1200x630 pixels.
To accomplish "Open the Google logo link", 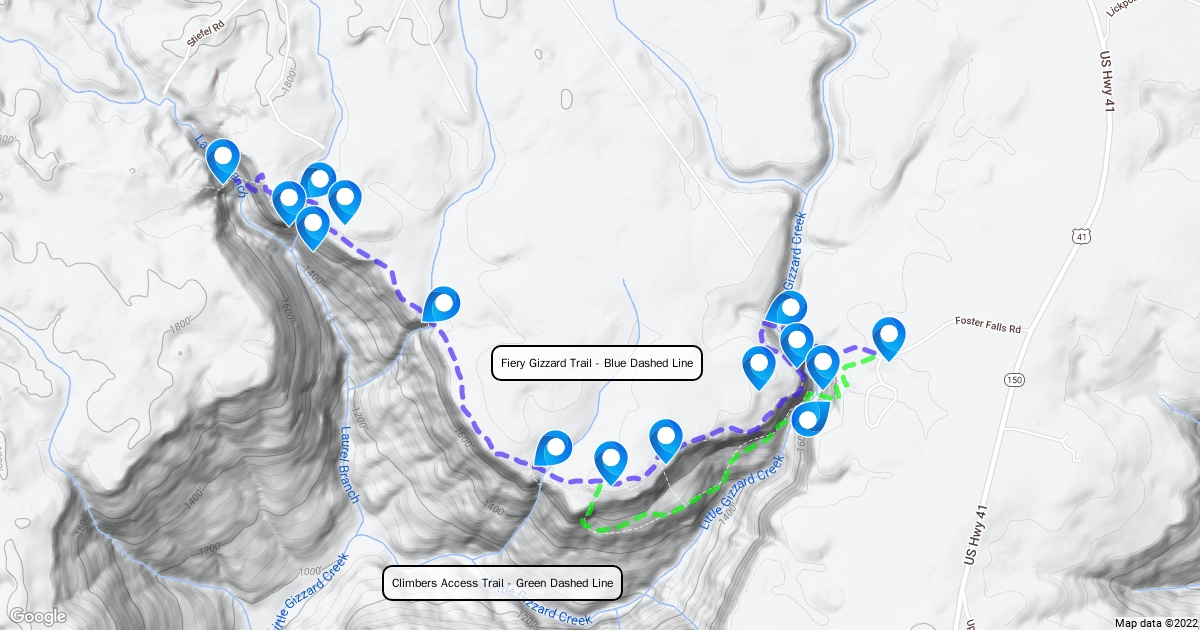I will click(x=37, y=616).
